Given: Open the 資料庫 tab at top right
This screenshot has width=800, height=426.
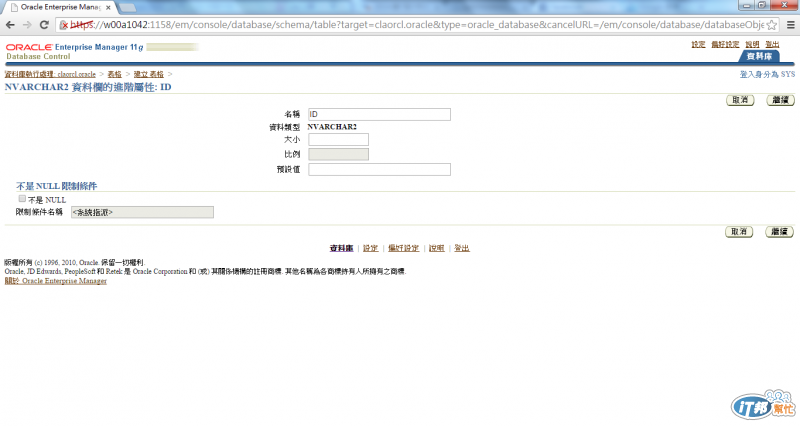Looking at the screenshot, I should tap(759, 56).
